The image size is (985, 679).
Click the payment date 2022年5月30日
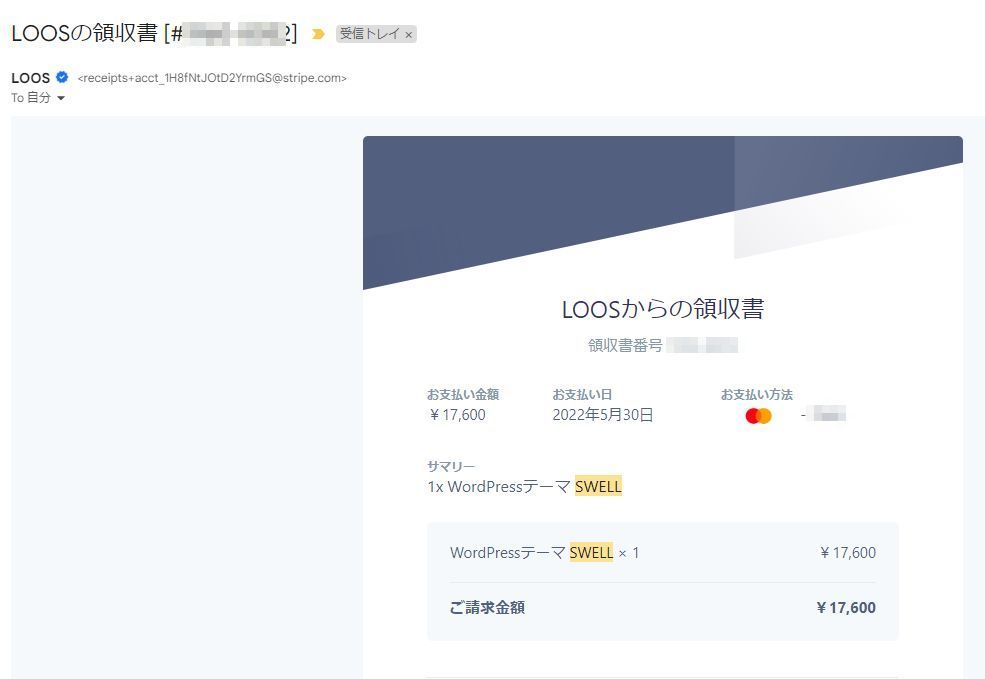tap(602, 415)
